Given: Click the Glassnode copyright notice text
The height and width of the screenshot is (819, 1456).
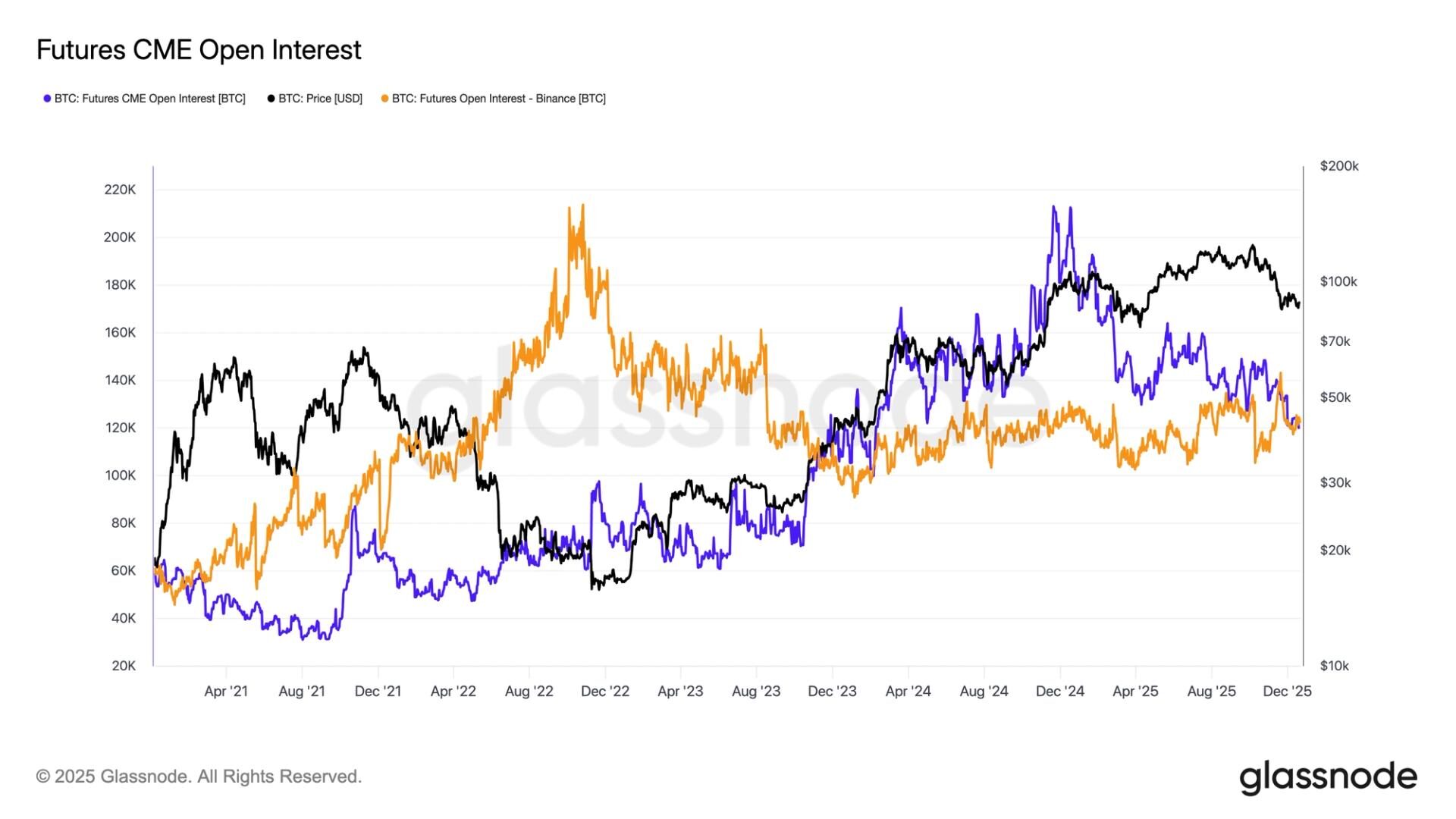Looking at the screenshot, I should [199, 777].
